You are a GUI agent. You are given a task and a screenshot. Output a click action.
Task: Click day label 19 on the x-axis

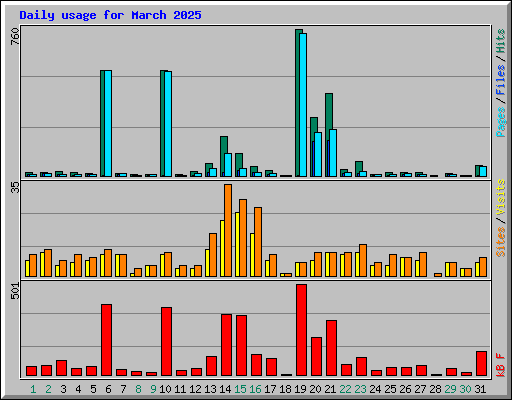pos(300,389)
